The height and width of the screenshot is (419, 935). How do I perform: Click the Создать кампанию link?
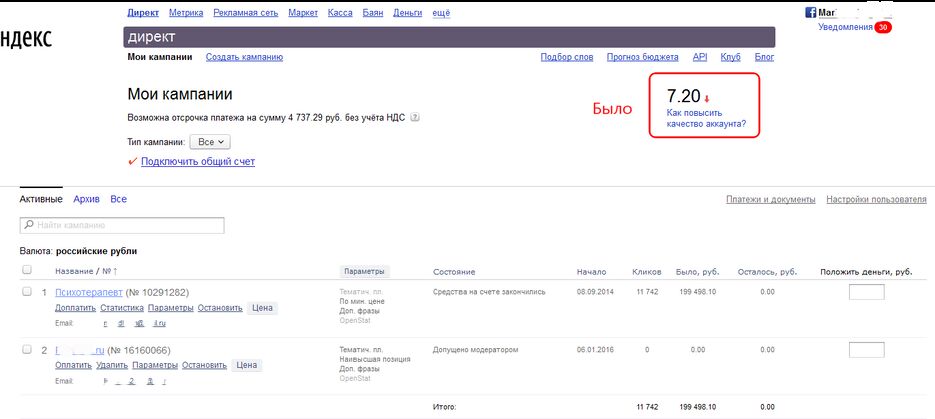(244, 57)
